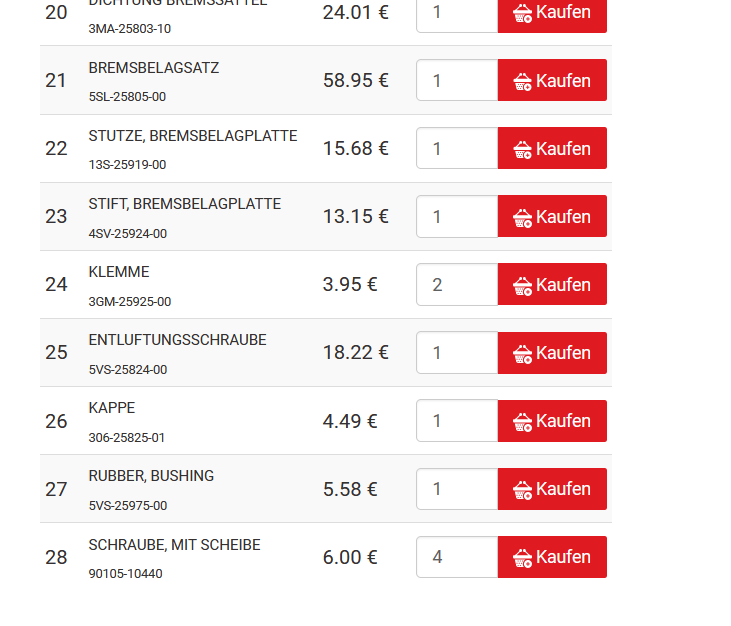Click quantity input in row 26 KAPPE
Image resolution: width=731 pixels, height=626 pixels.
[457, 421]
